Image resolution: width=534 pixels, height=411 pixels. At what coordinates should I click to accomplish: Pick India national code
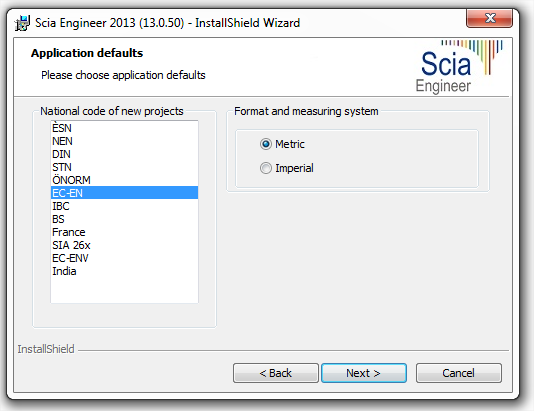click(124, 271)
